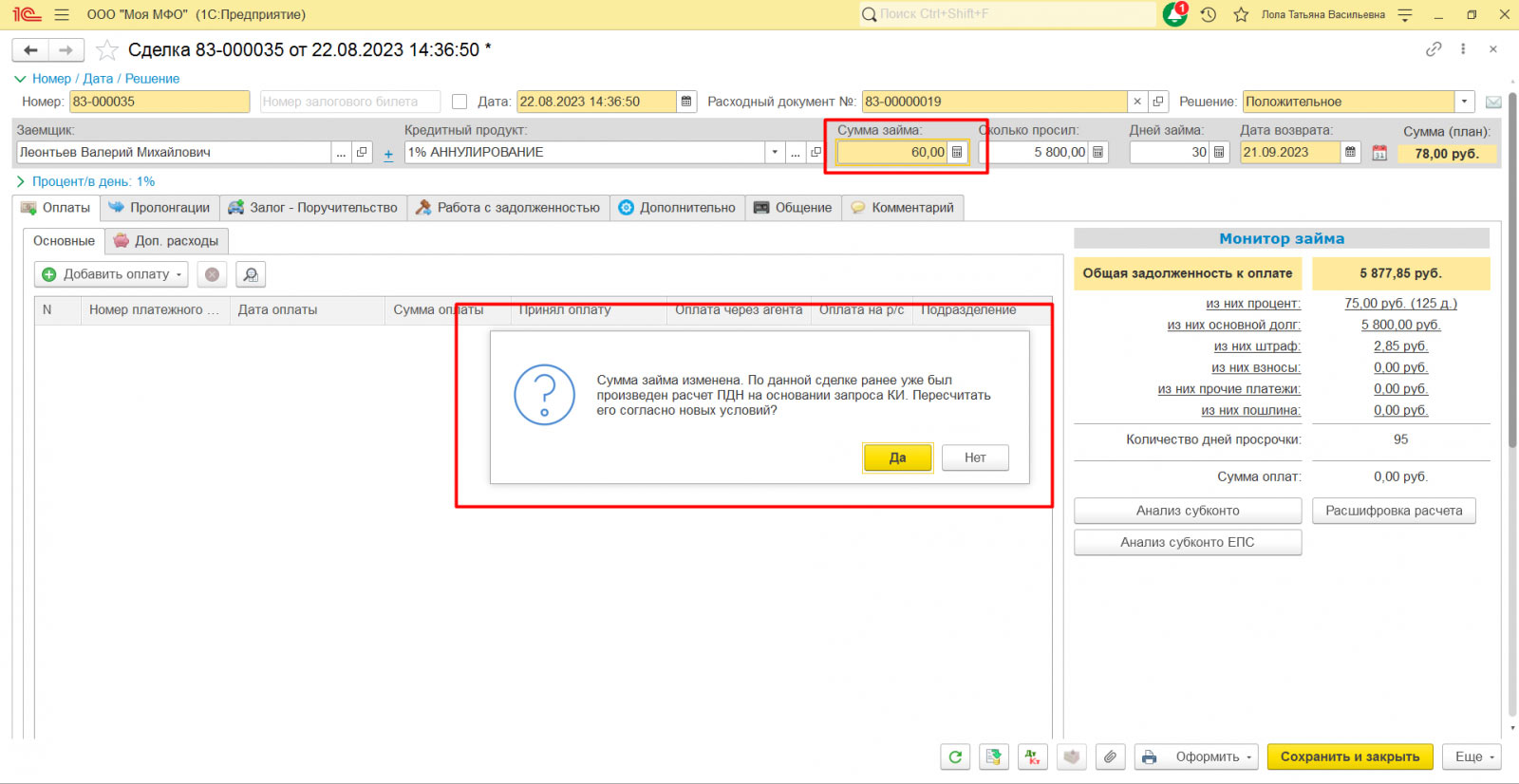Open Дополнительно tab
Image resolution: width=1519 pixels, height=784 pixels.
677,208
